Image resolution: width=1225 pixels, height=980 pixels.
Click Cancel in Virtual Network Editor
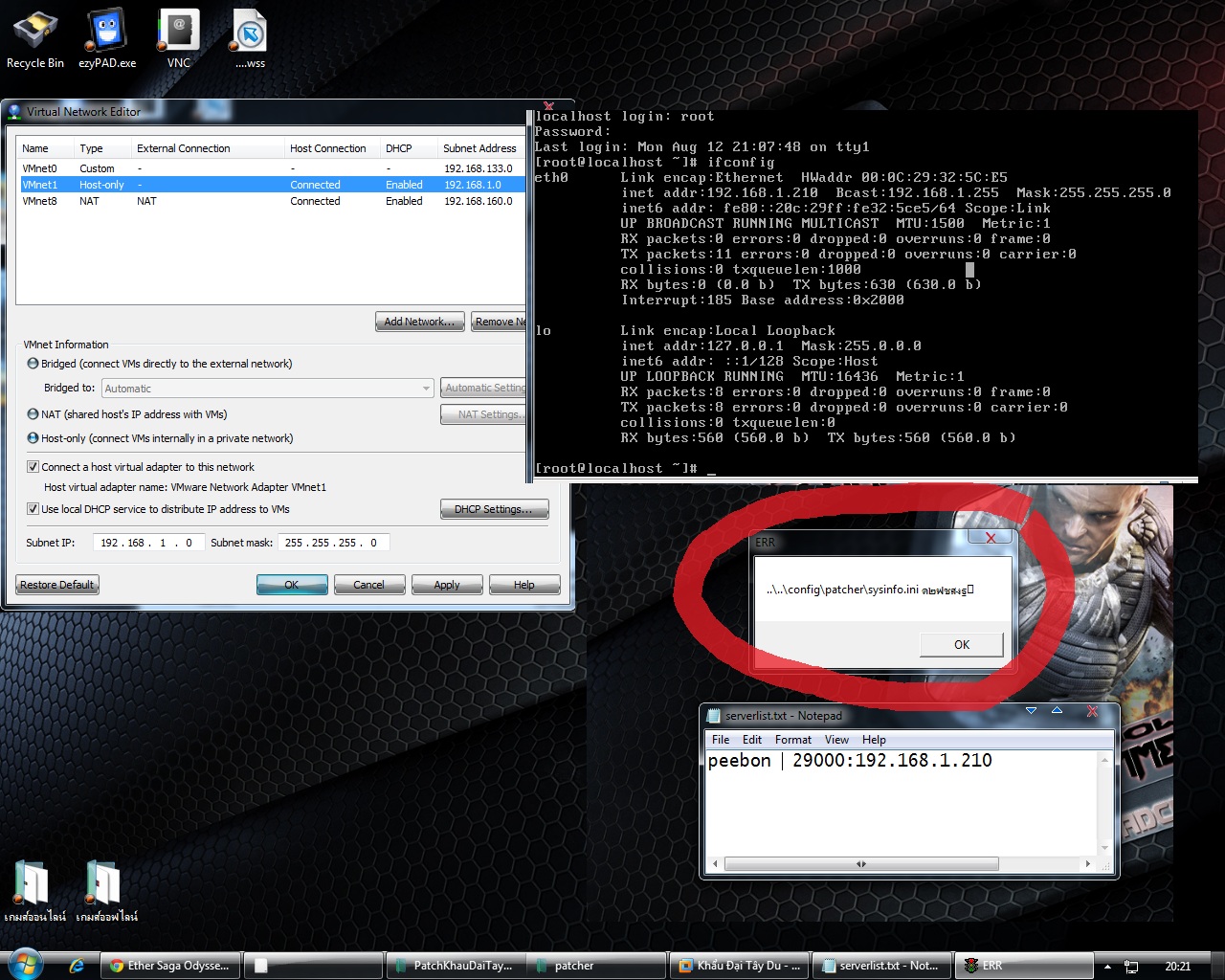pos(369,585)
